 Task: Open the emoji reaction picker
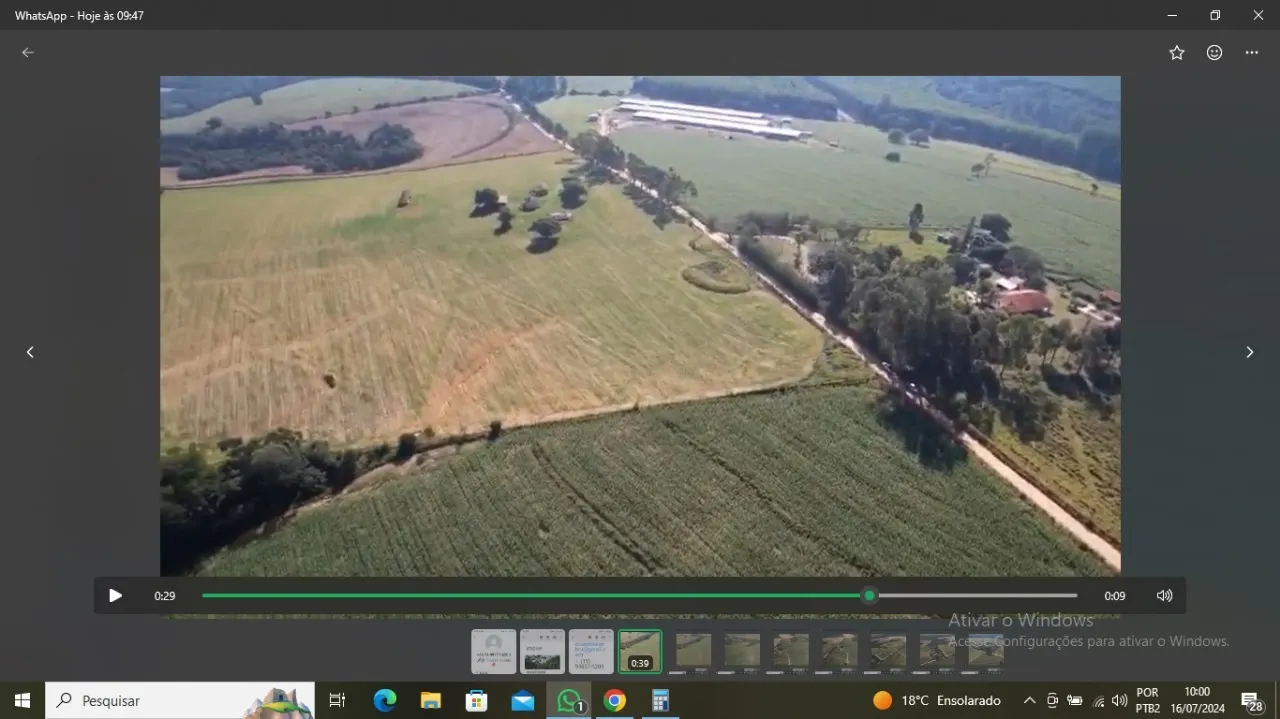click(1214, 53)
